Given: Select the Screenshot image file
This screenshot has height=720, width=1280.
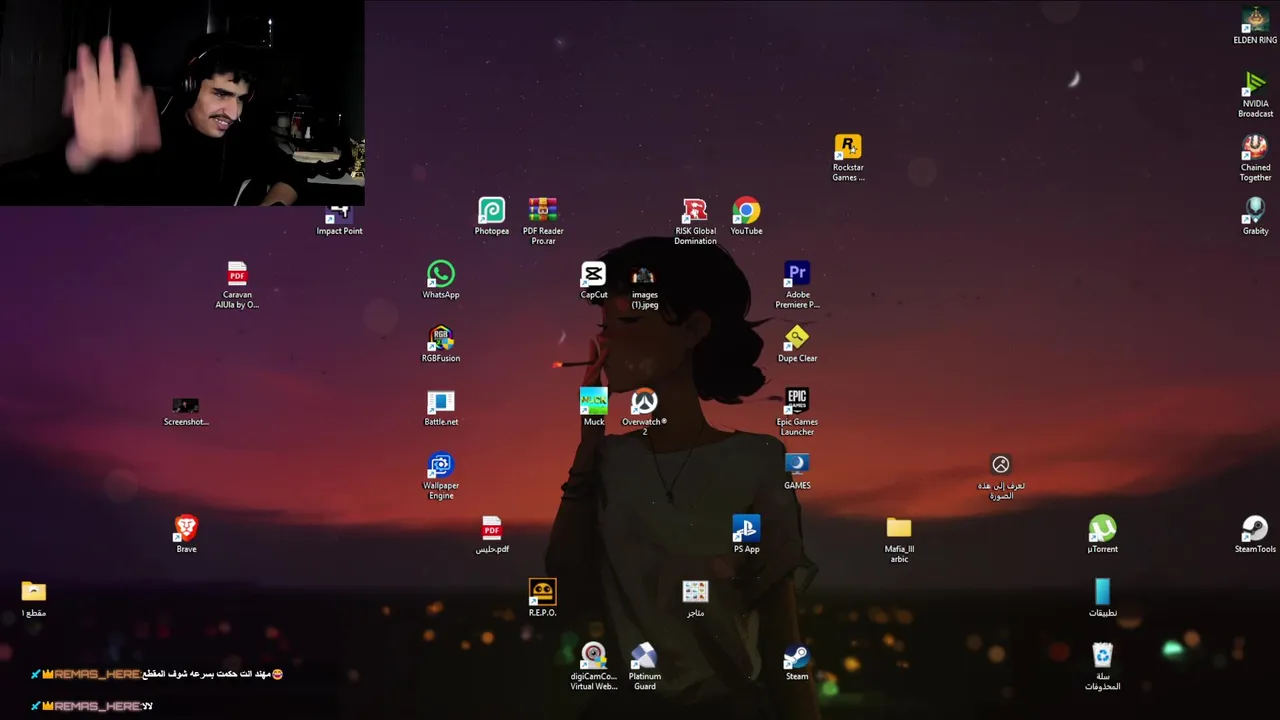Looking at the screenshot, I should [186, 411].
